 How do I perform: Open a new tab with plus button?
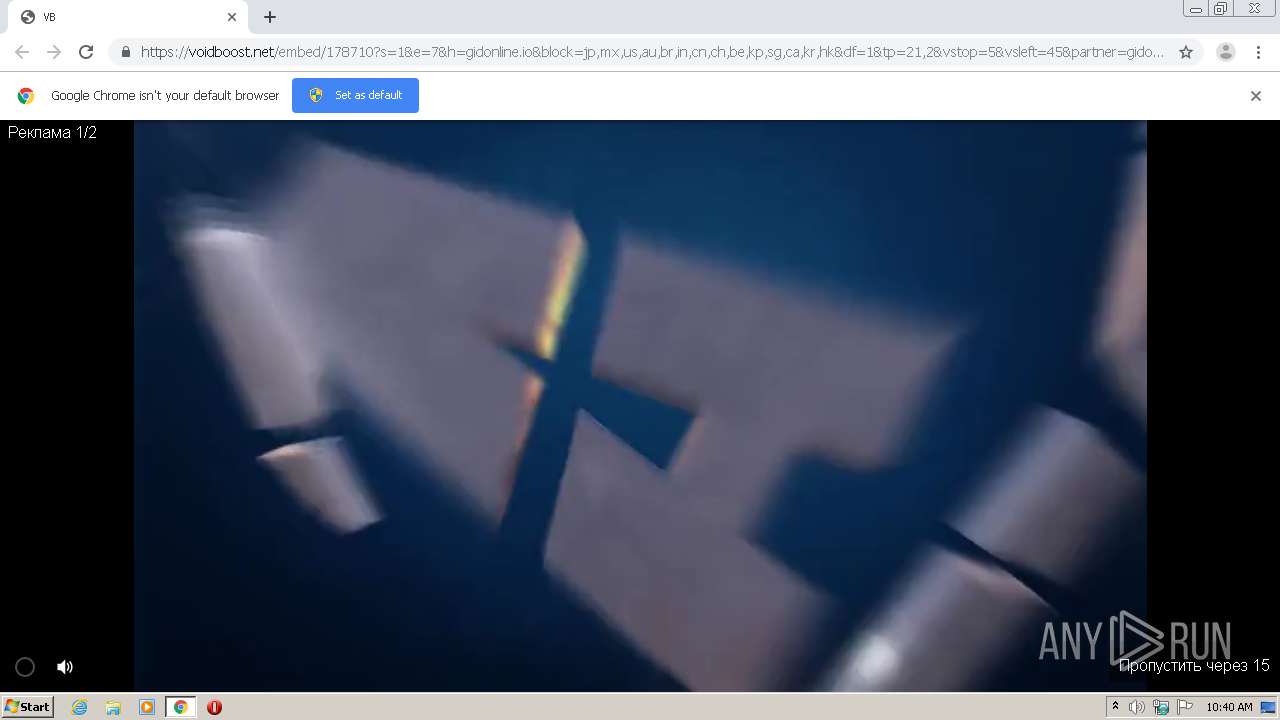pyautogui.click(x=270, y=17)
